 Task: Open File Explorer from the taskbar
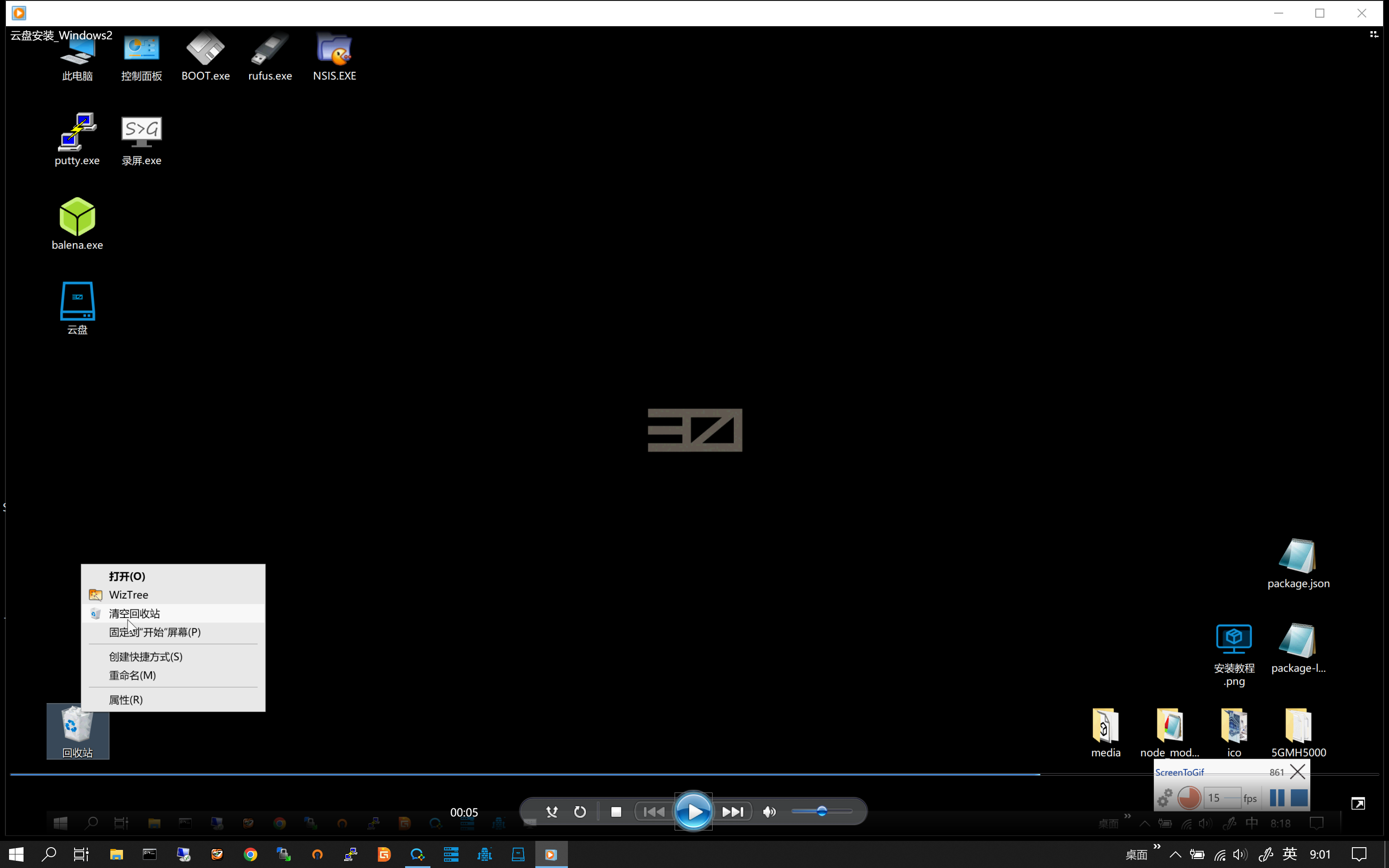pyautogui.click(x=117, y=855)
